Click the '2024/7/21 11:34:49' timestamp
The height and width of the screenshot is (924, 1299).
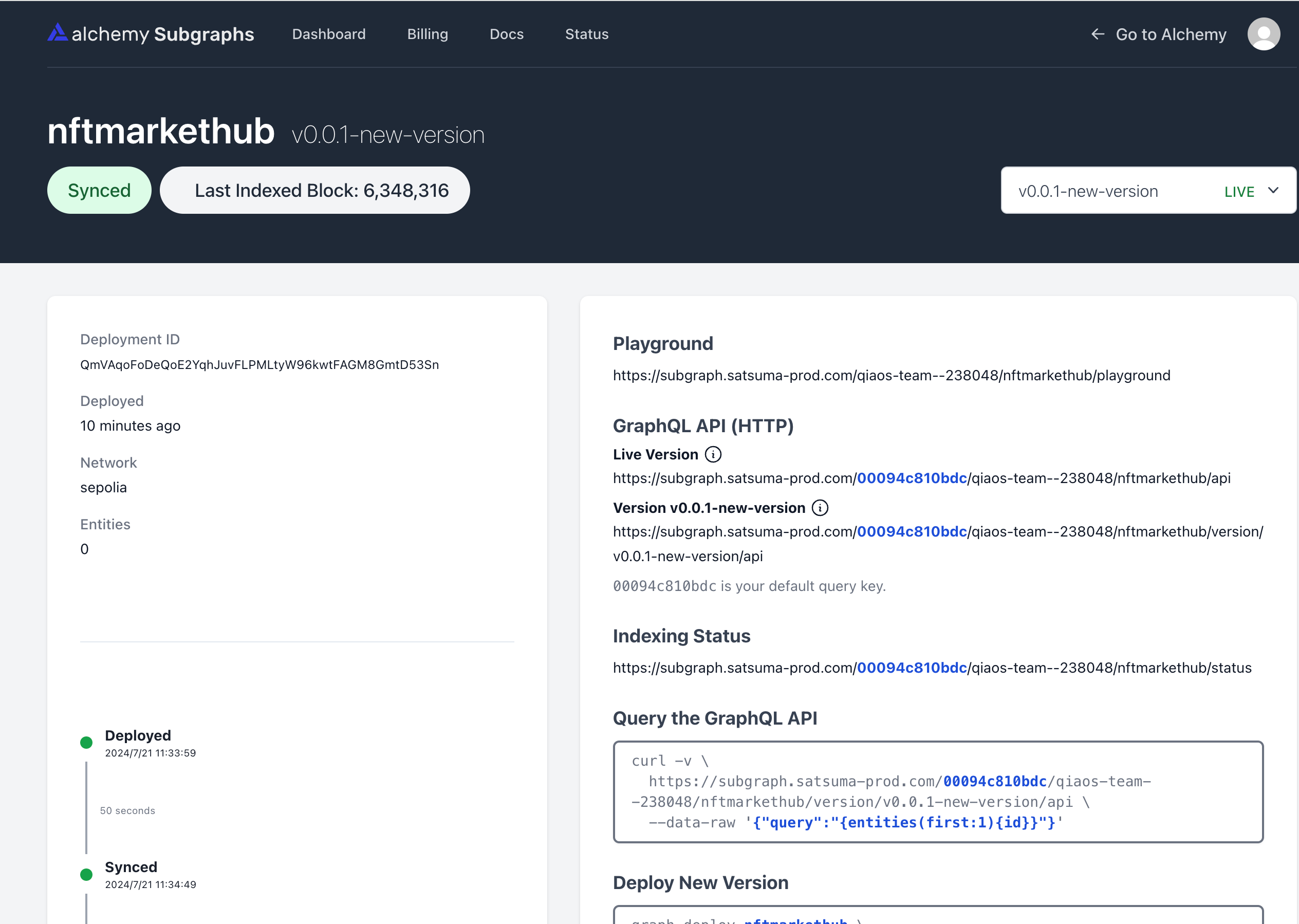click(150, 885)
